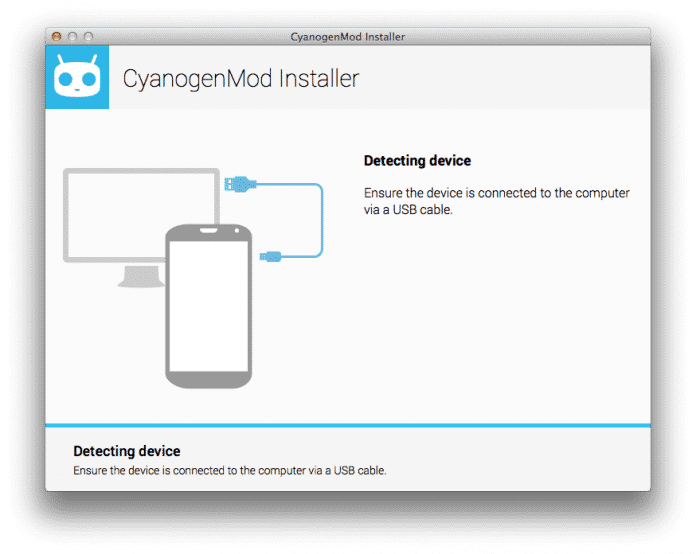Image resolution: width=696 pixels, height=554 pixels.
Task: Click the smartphone illustration's white screen
Action: pos(208,308)
